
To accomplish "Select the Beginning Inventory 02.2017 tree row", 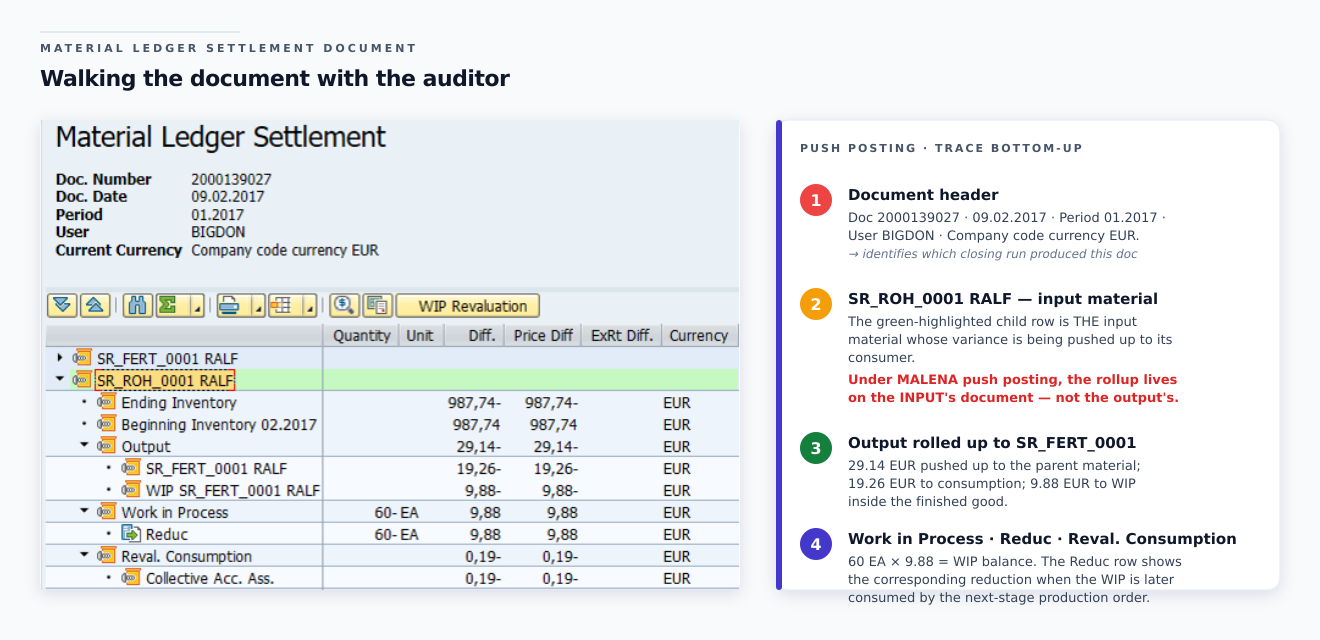I will (x=219, y=424).
